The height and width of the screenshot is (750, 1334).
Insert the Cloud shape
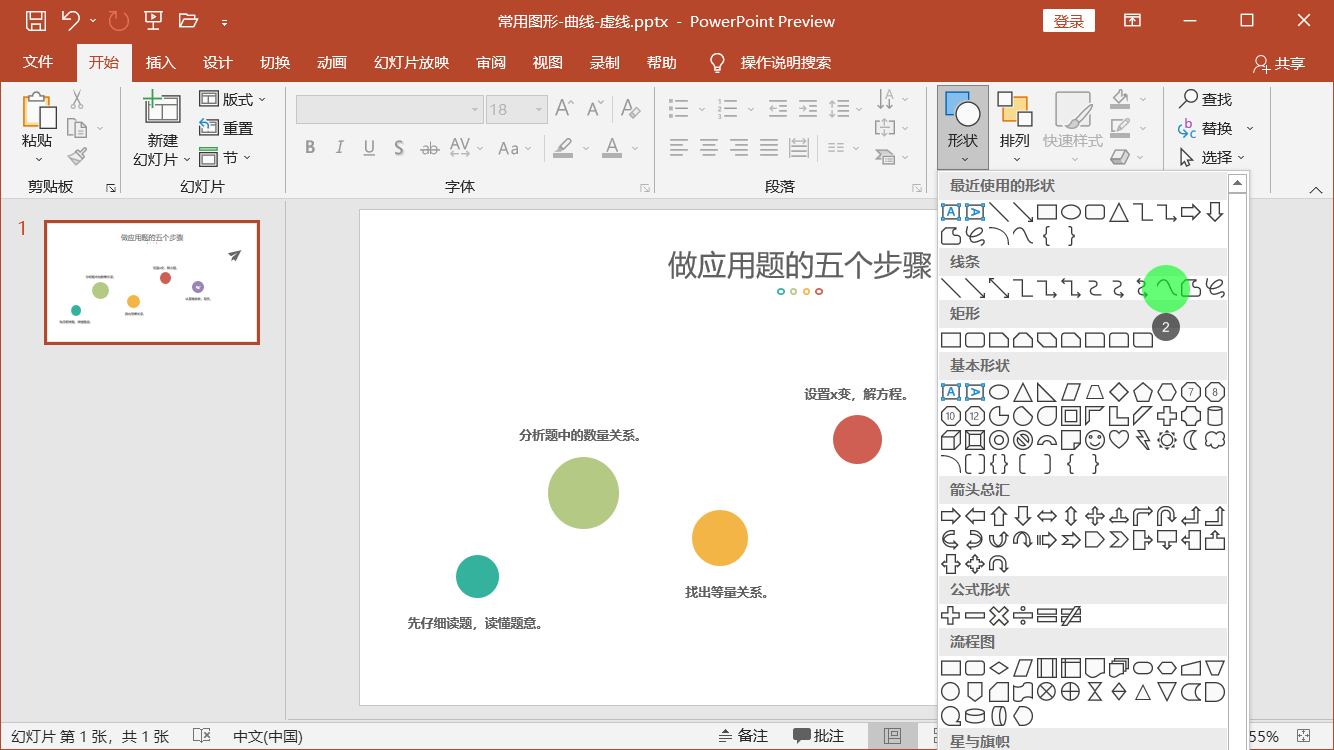pos(1215,440)
